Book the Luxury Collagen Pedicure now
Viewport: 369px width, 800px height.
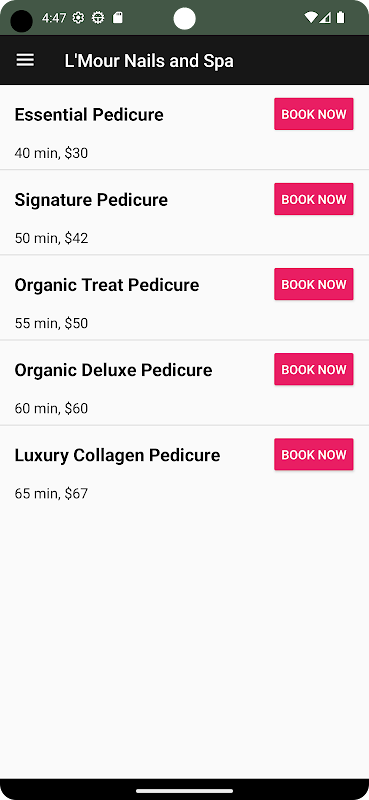click(314, 455)
